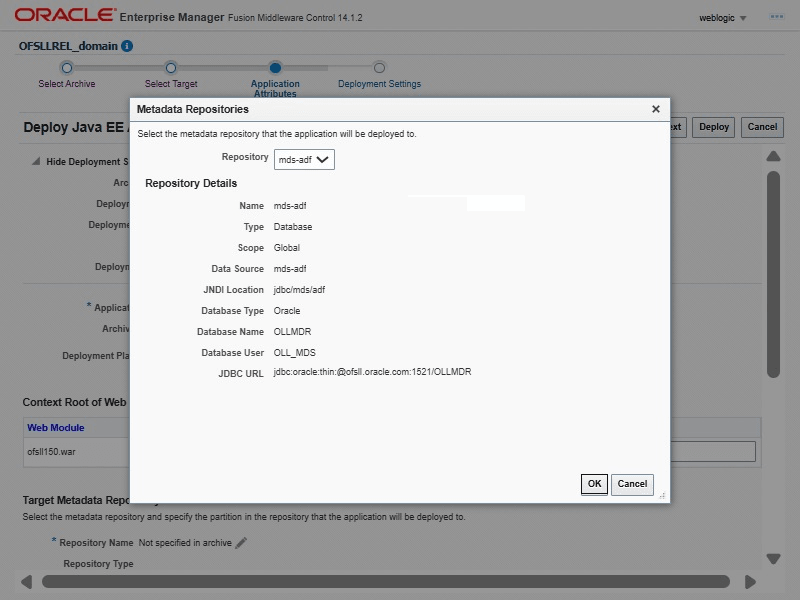Open the weblogic user menu
This screenshot has width=800, height=600.
point(722,18)
